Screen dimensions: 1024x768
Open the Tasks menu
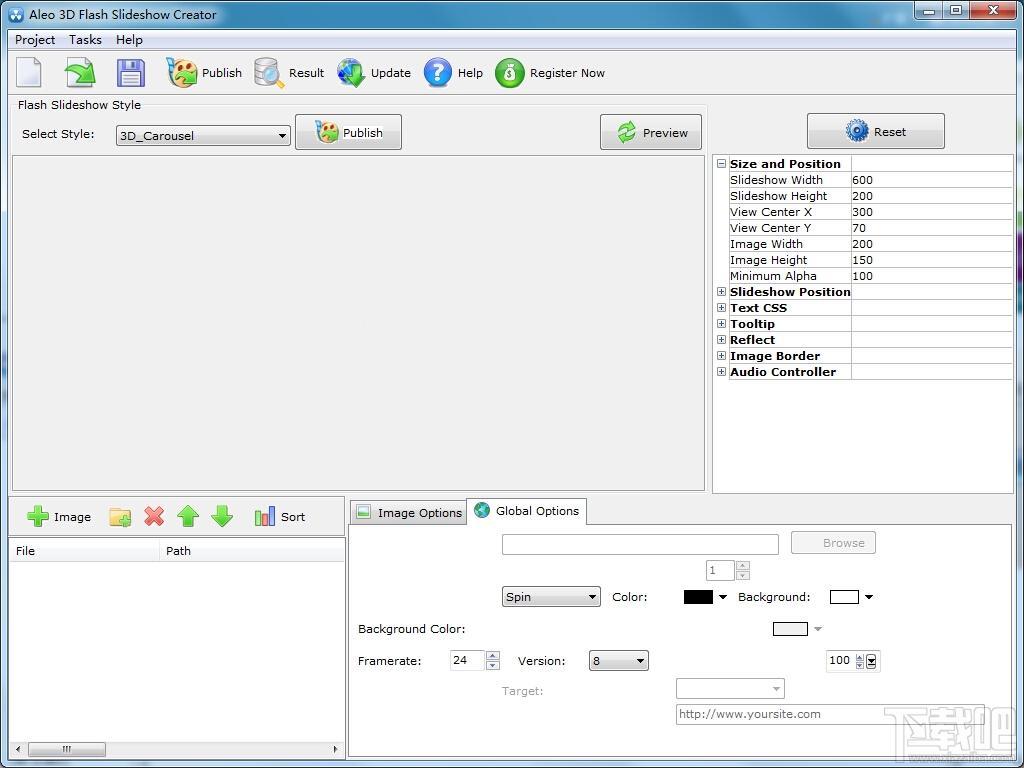click(x=86, y=40)
